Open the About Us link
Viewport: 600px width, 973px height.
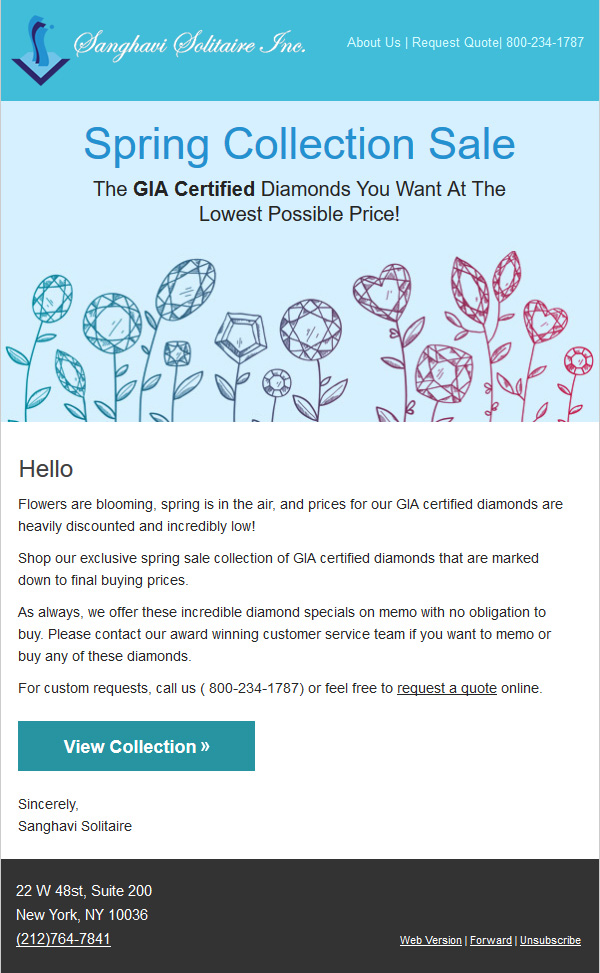pos(374,43)
